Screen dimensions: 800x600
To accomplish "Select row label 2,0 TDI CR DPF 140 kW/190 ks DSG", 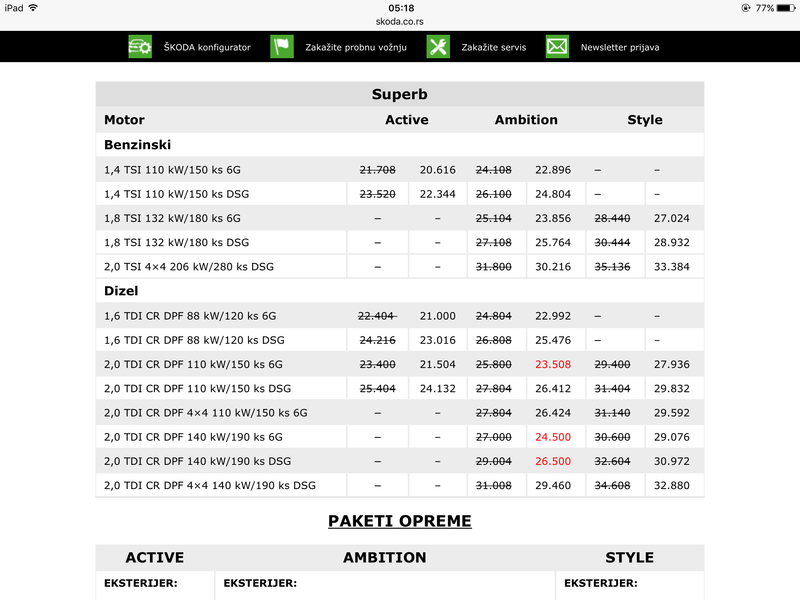I will click(197, 462).
